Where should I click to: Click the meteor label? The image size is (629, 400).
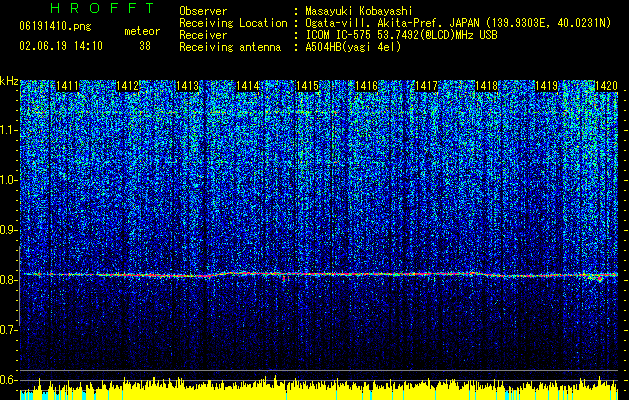click(x=142, y=31)
